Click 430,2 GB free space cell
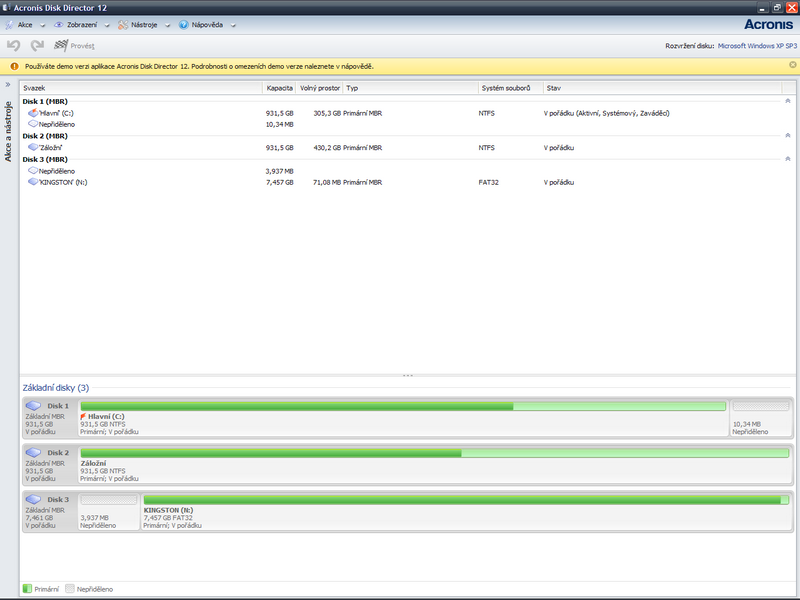This screenshot has width=800, height=600. [x=327, y=147]
